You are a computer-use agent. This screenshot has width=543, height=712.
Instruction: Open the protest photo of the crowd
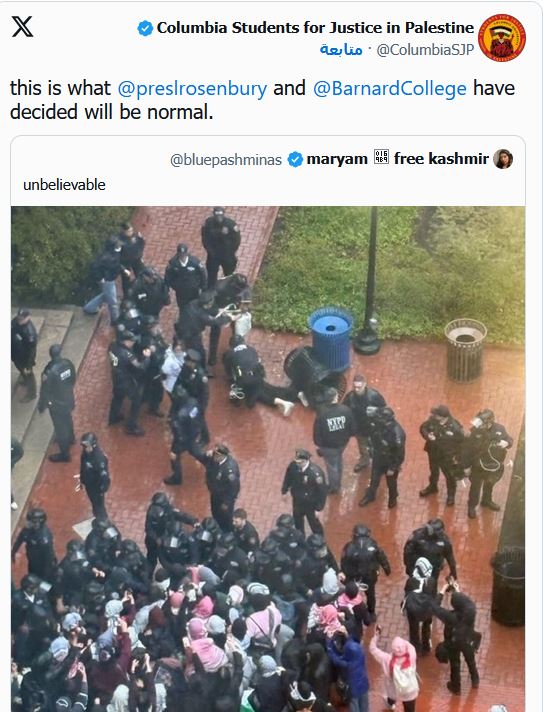[268, 459]
